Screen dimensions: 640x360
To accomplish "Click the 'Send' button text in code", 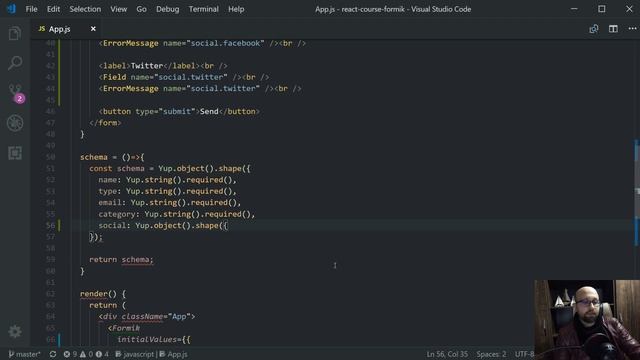I will 209,111.
